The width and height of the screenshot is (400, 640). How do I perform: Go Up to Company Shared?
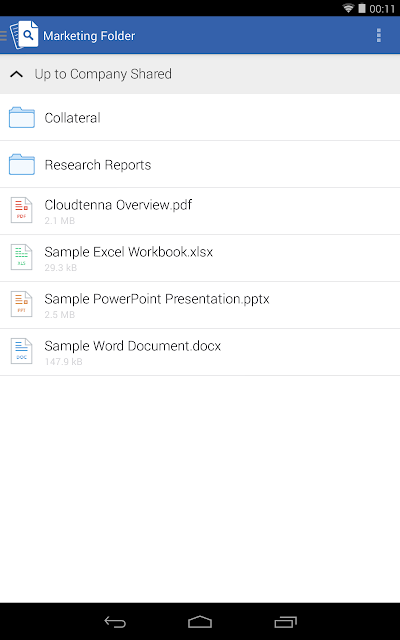tap(200, 74)
